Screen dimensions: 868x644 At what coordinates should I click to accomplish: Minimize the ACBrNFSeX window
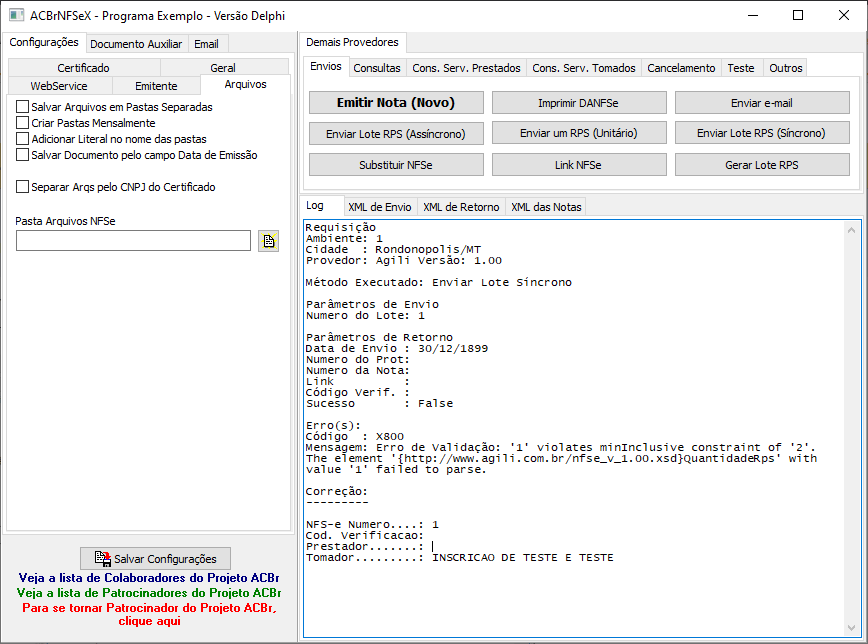tap(753, 15)
